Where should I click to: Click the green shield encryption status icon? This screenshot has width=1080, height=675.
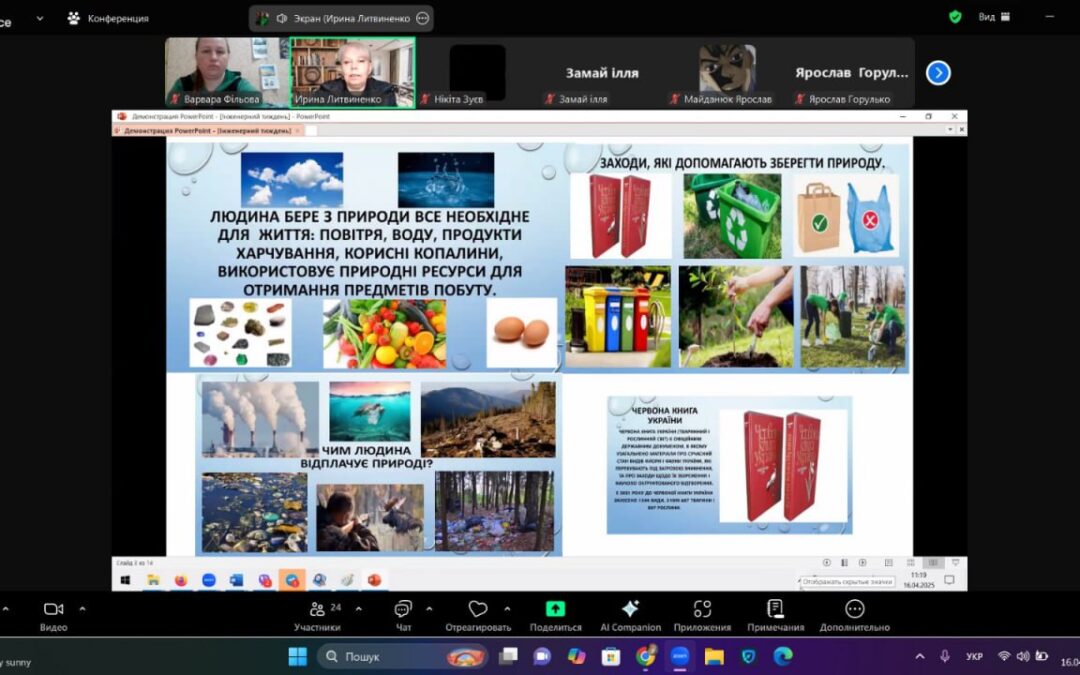[x=955, y=17]
